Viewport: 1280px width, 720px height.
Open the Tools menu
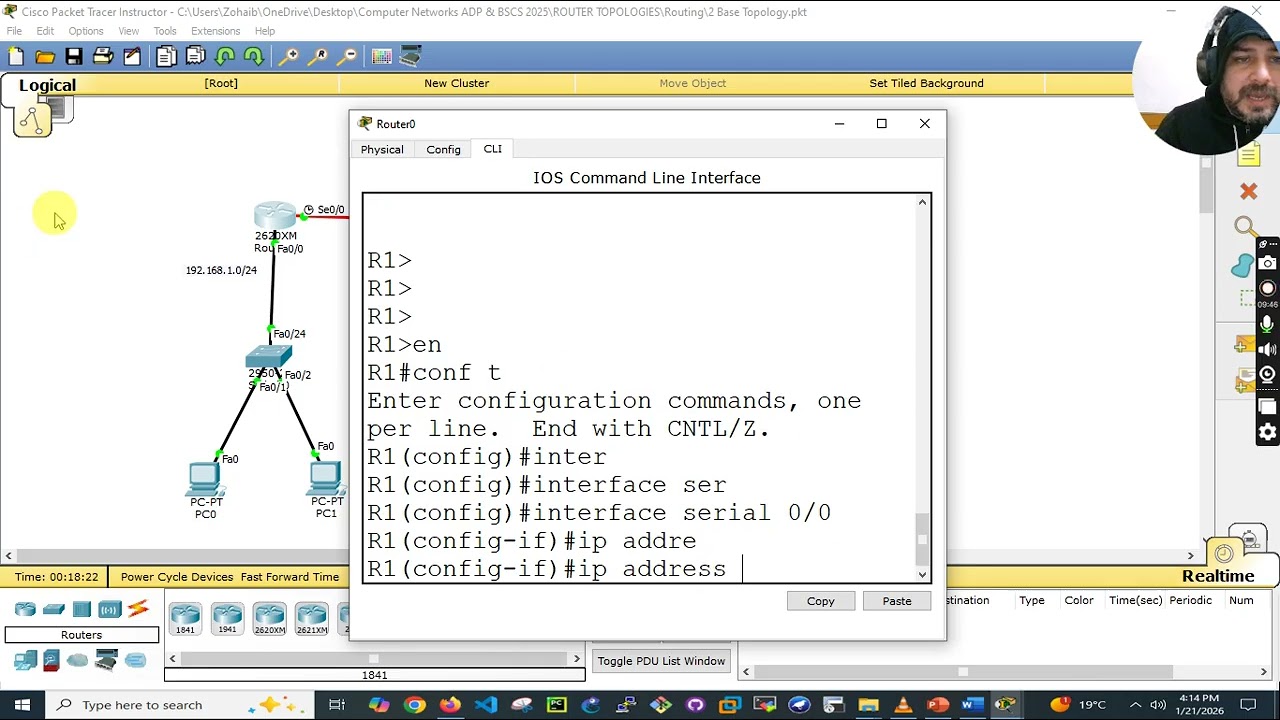click(x=165, y=31)
